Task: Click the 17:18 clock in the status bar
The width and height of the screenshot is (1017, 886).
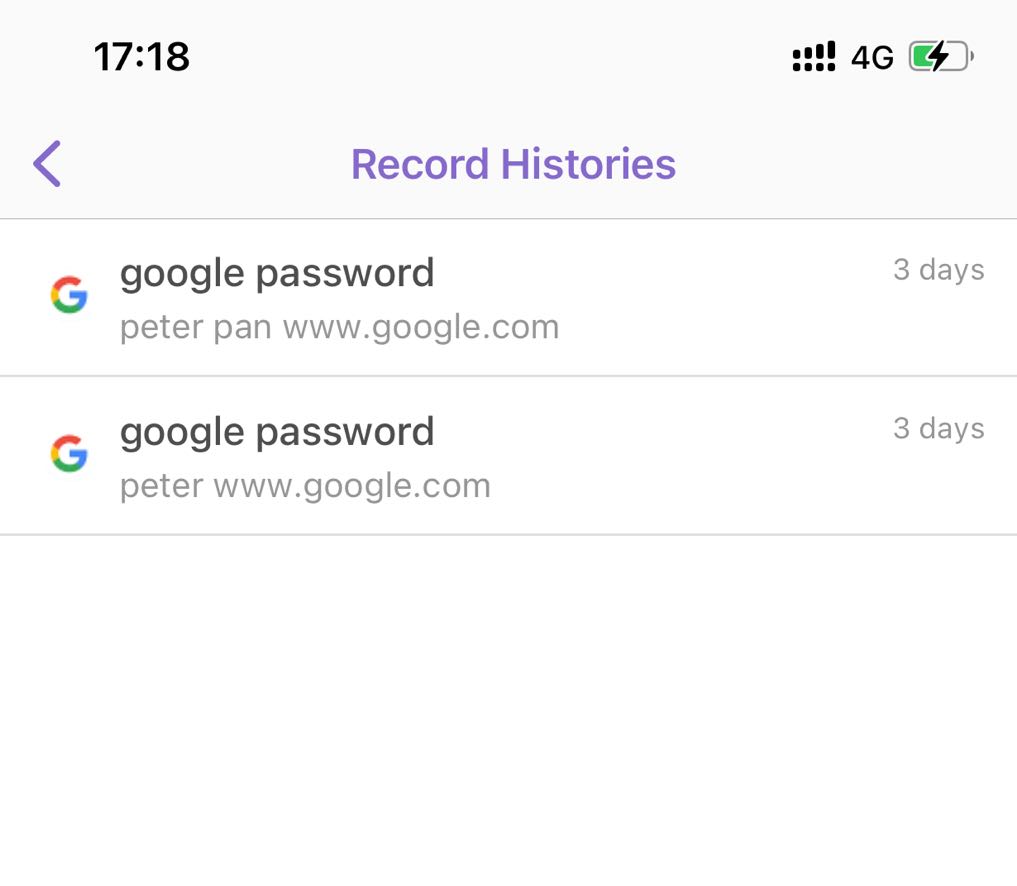Action: click(142, 57)
